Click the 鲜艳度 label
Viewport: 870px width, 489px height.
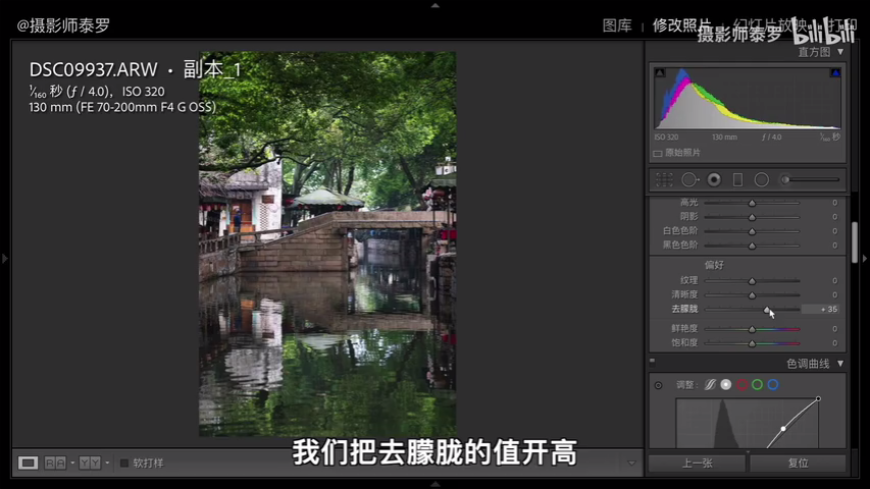pos(685,329)
